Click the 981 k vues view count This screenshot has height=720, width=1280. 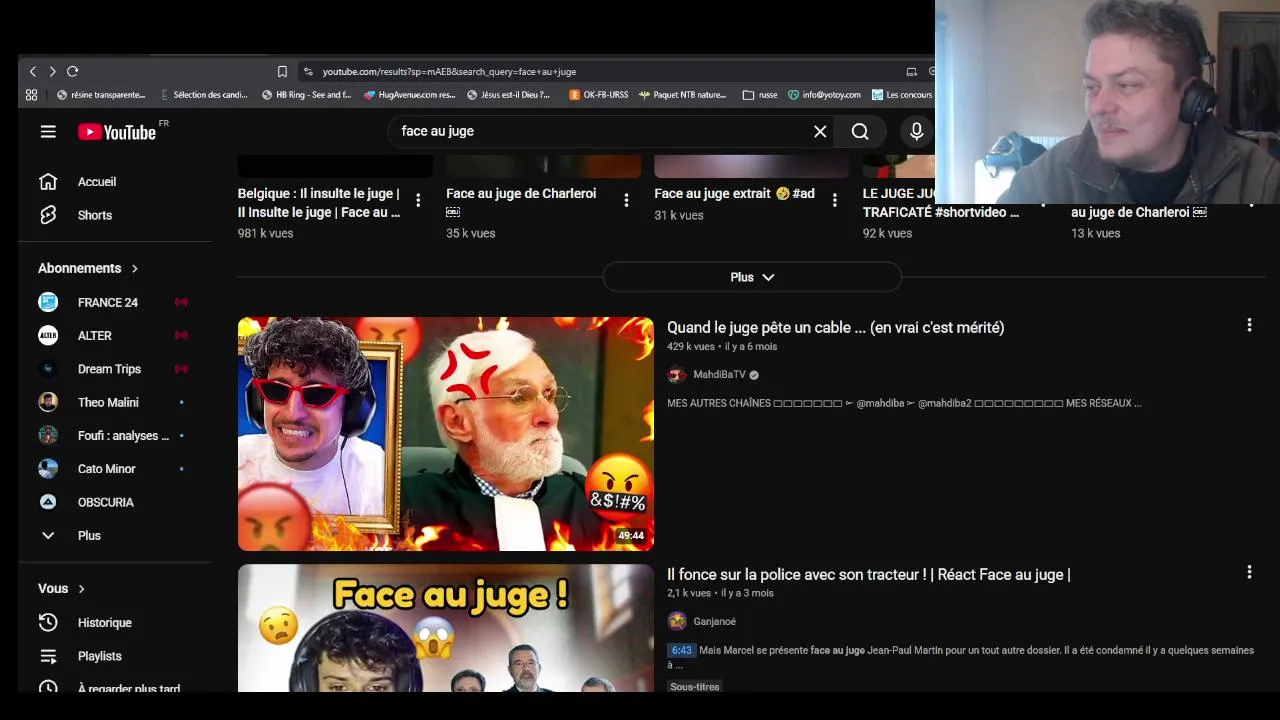(265, 233)
